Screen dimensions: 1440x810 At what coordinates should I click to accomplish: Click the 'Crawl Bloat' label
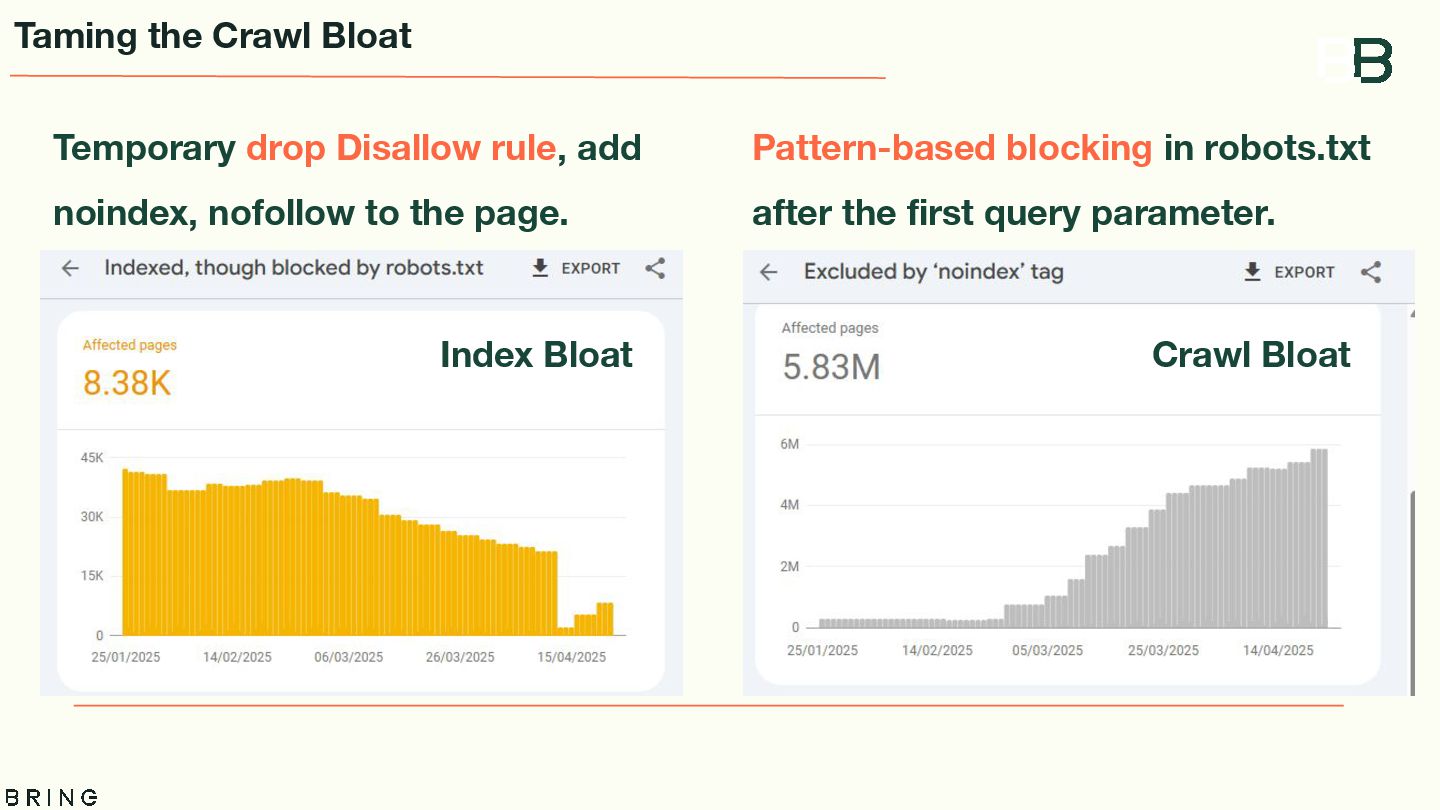pos(1251,355)
